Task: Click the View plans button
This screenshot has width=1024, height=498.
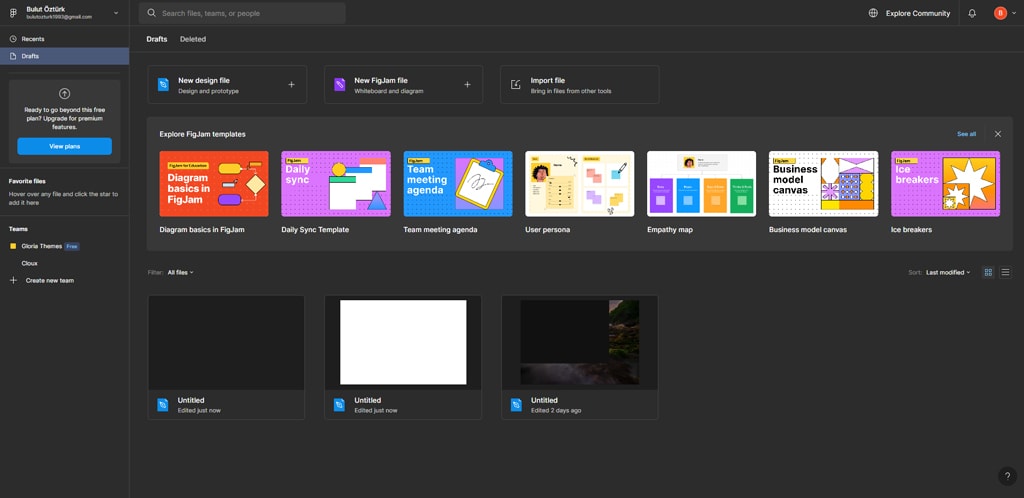Action: point(65,146)
